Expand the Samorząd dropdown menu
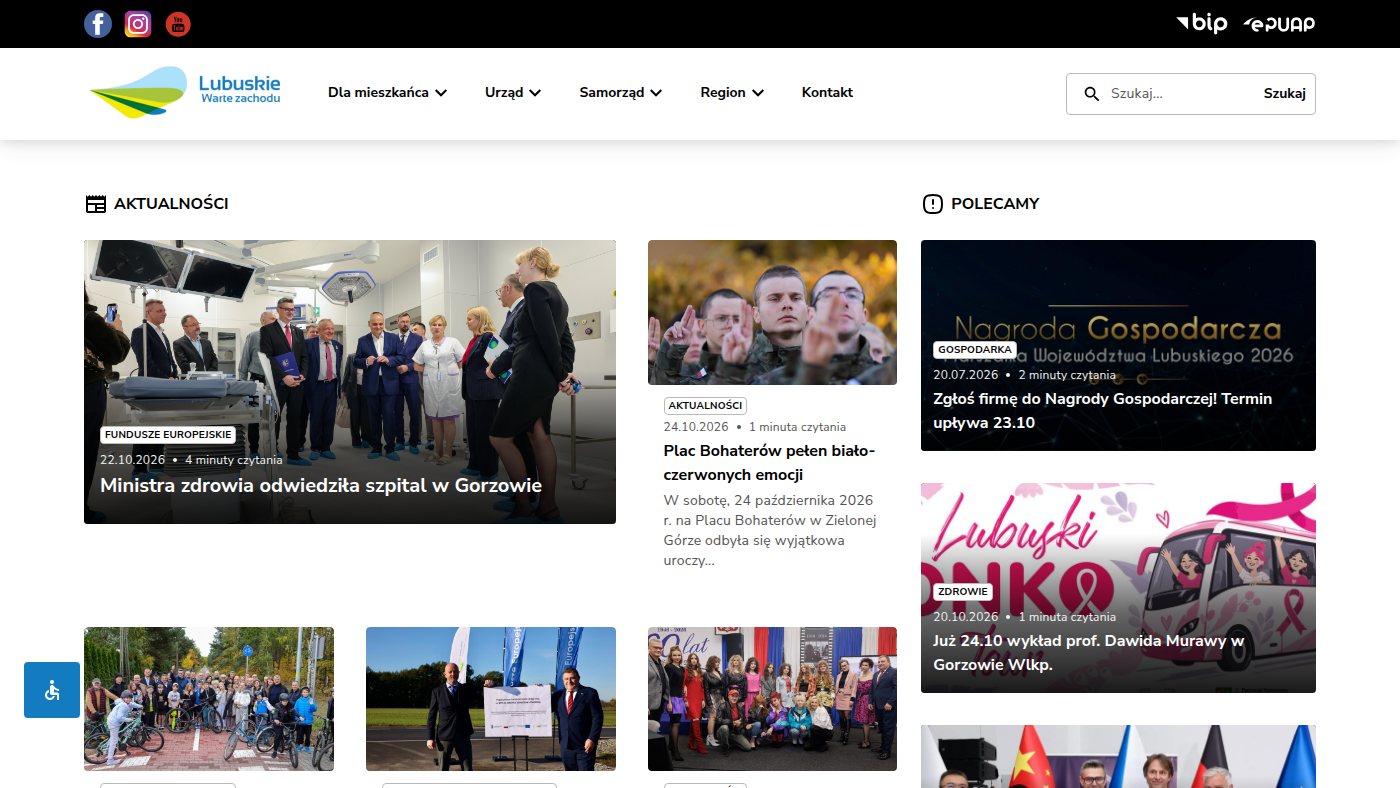1400x788 pixels. click(x=621, y=92)
